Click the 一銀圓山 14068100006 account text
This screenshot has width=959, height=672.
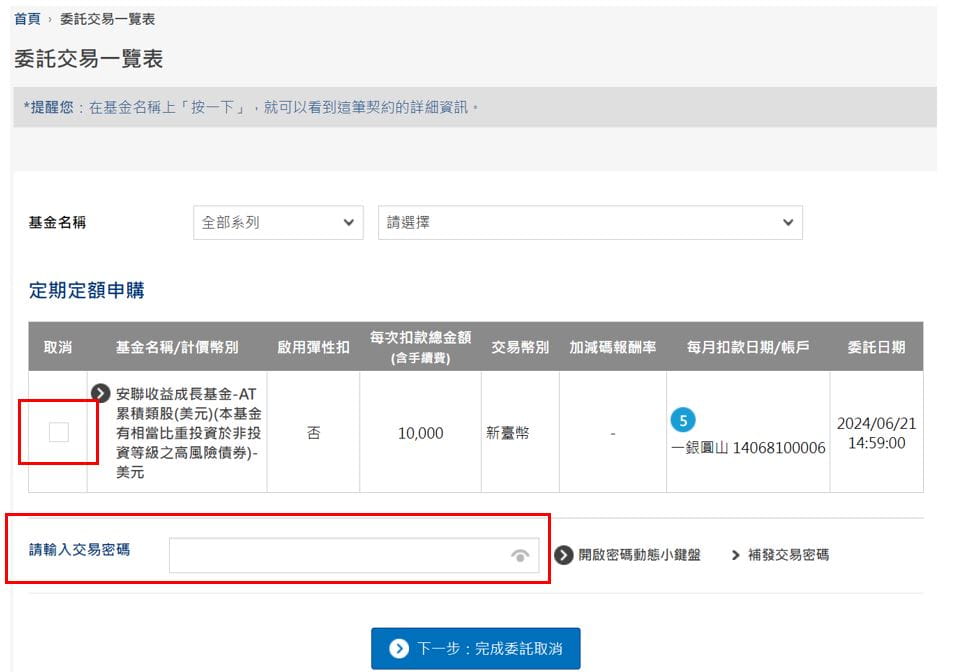748,447
